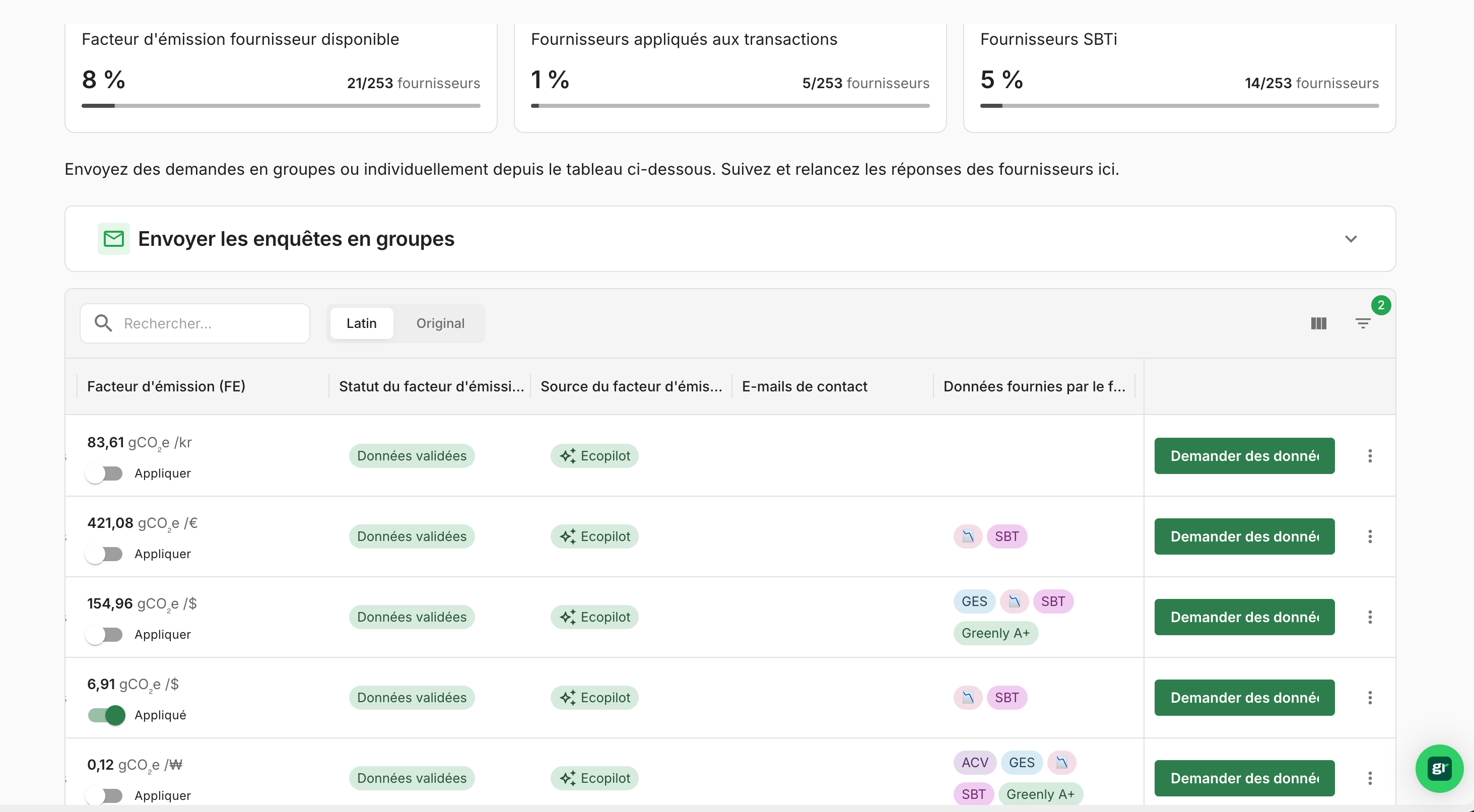The width and height of the screenshot is (1474, 812).
Task: Click the Ecopilot source badge in 6,91 row
Action: point(594,698)
